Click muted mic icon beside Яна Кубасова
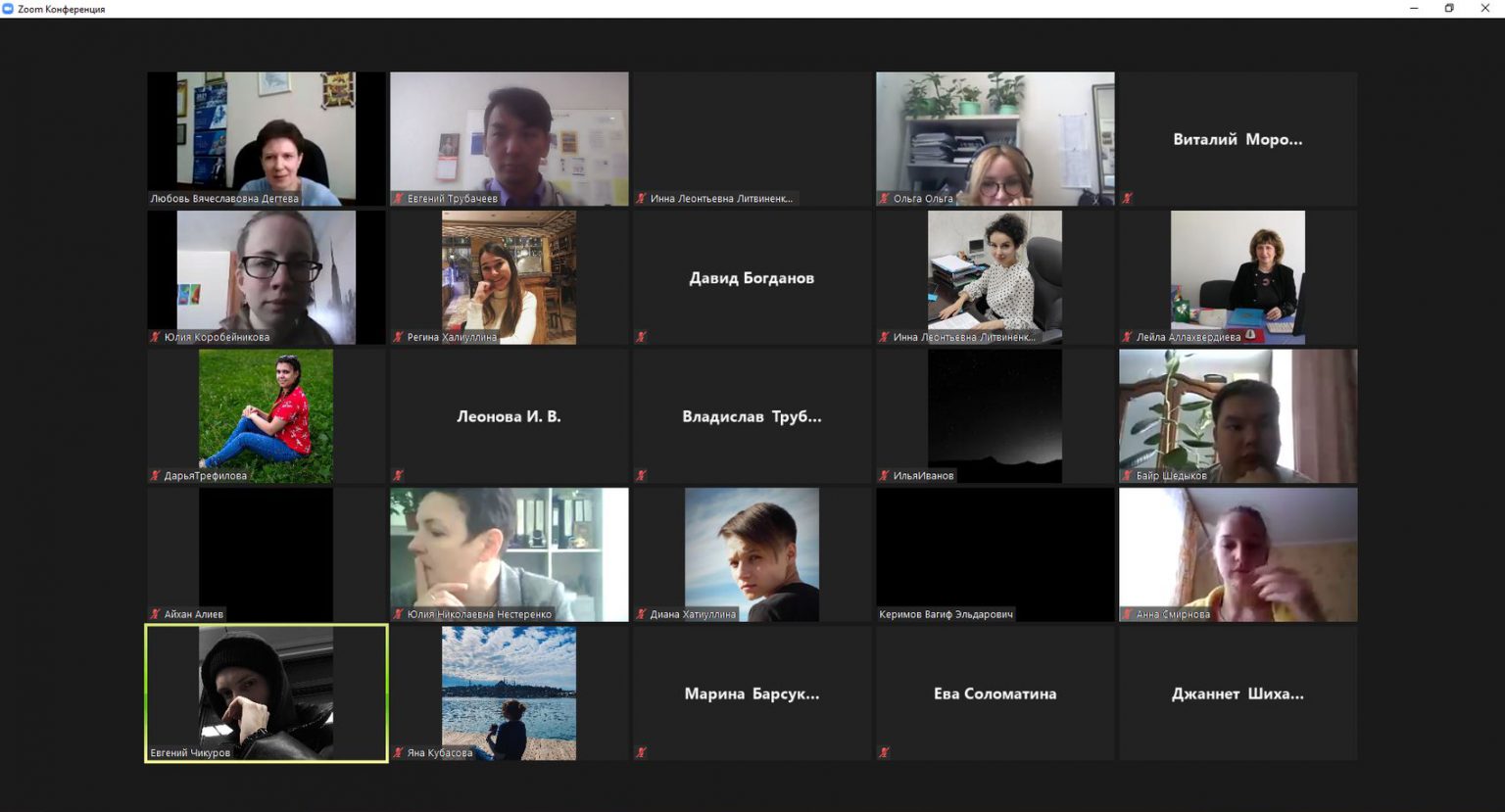The image size is (1505, 812). 398,753
